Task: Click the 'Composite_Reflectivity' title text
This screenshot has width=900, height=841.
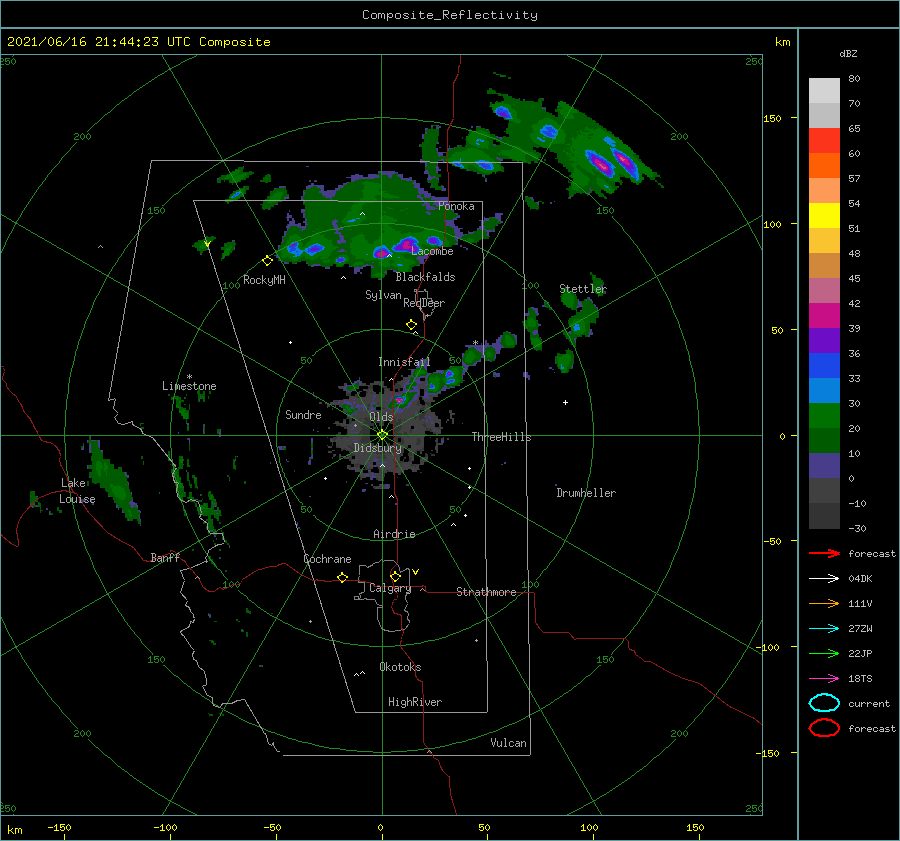Action: 450,15
